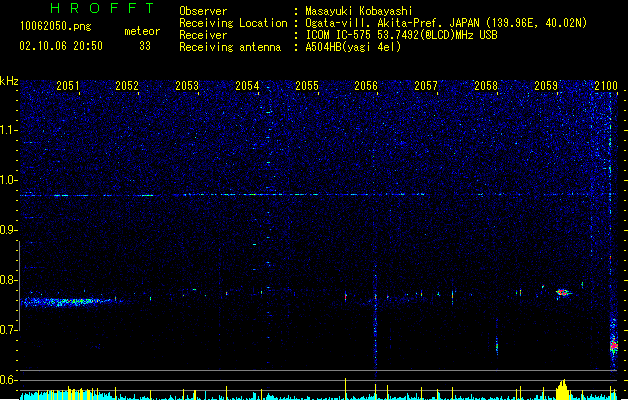Click the 2053 time marker
This screenshot has height=400, width=629.
point(187,86)
